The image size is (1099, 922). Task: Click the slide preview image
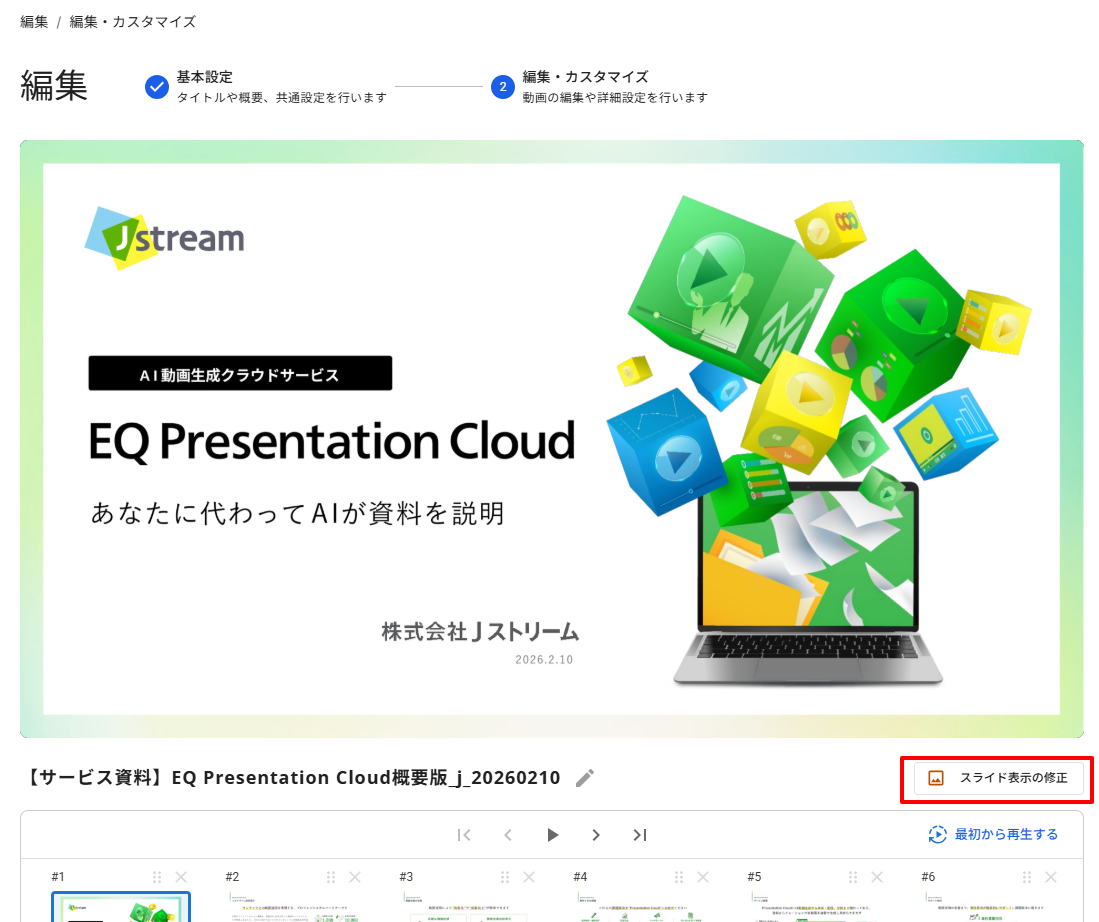pos(552,439)
